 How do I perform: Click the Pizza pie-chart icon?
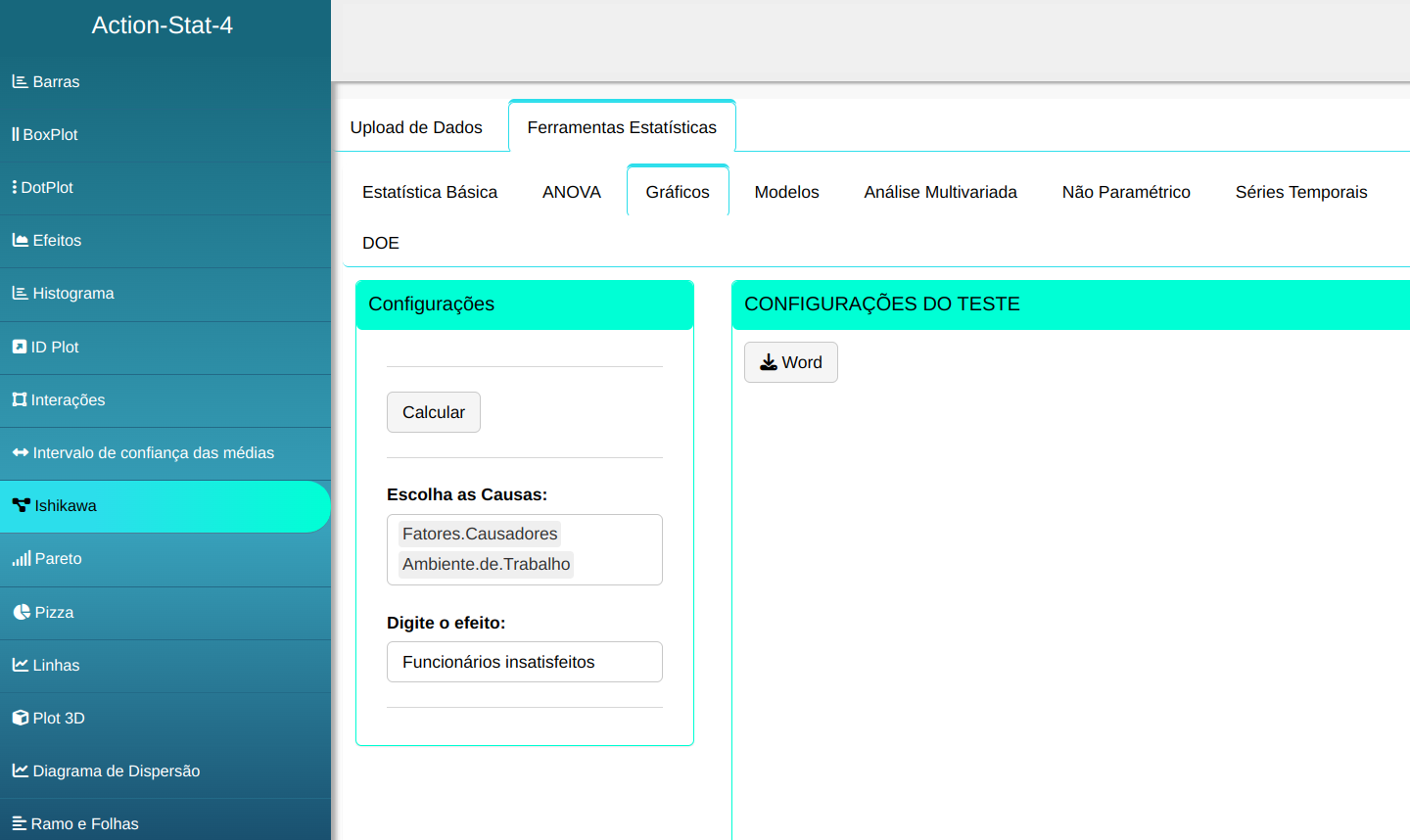point(22,612)
